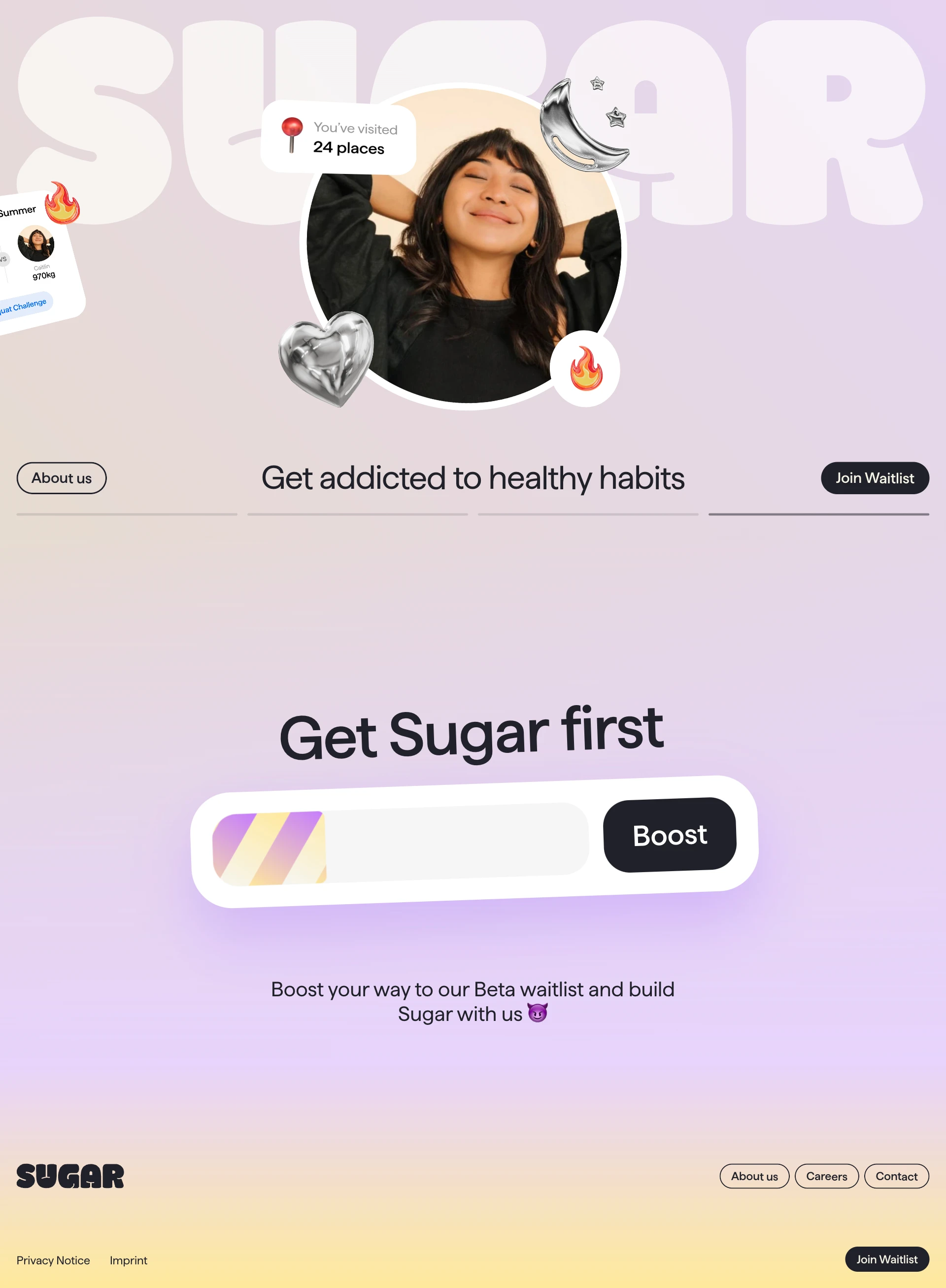Click the Privacy Notice link in footer
This screenshot has height=1288, width=946.
tap(53, 1259)
